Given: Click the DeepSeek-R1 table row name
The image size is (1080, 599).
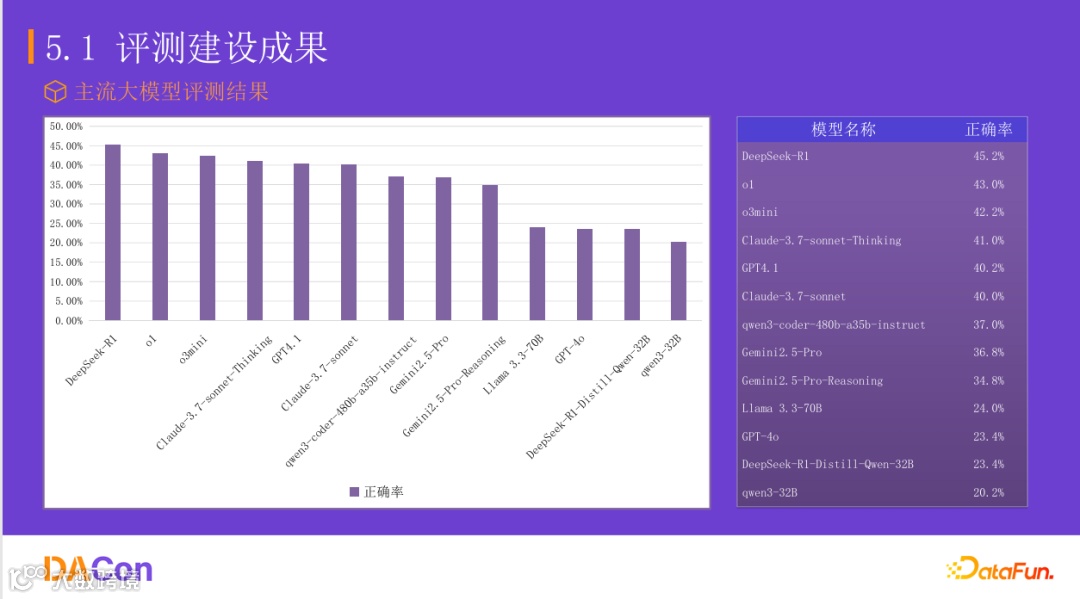Looking at the screenshot, I should pyautogui.click(x=776, y=156).
